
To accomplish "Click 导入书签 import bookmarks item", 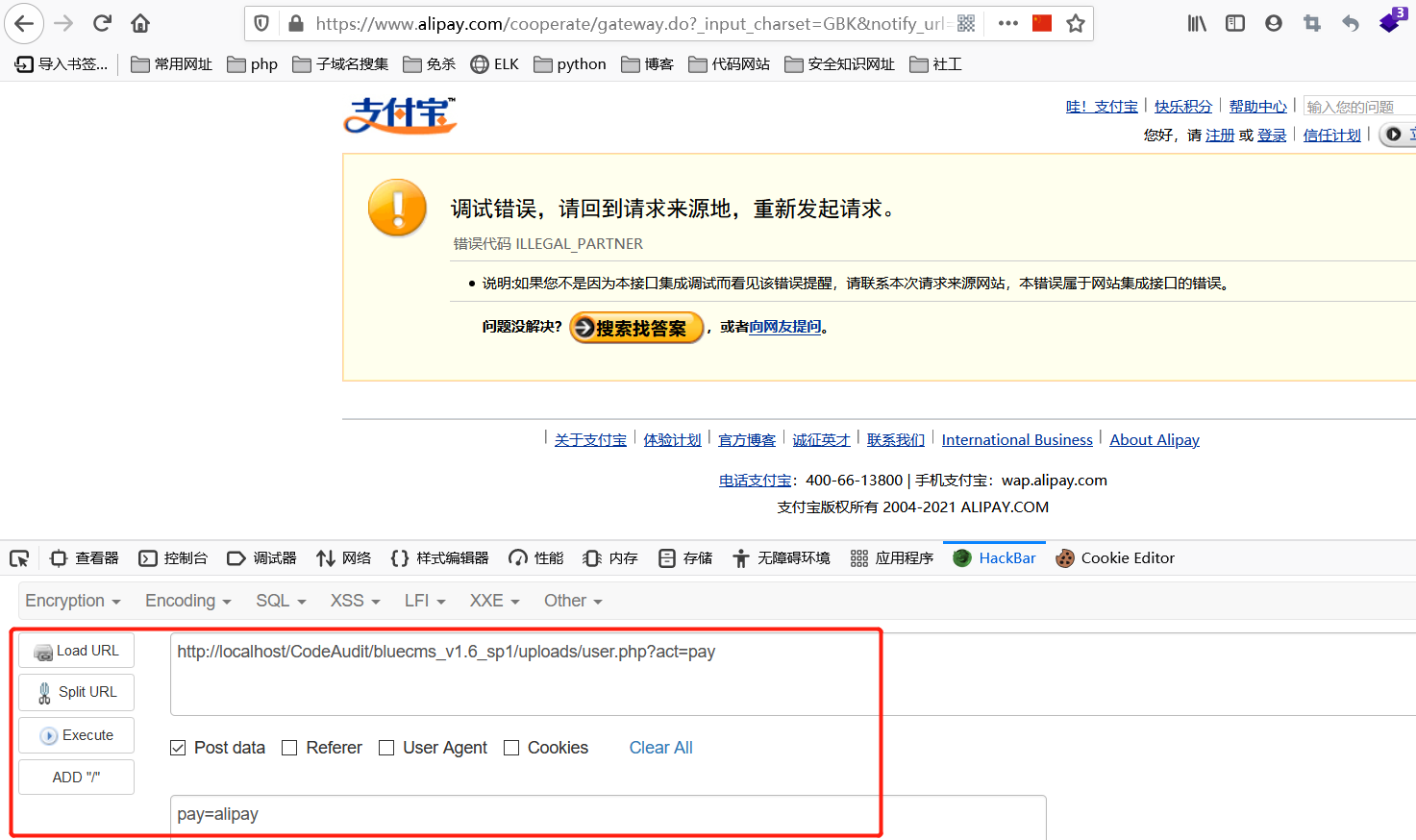I will [x=62, y=64].
